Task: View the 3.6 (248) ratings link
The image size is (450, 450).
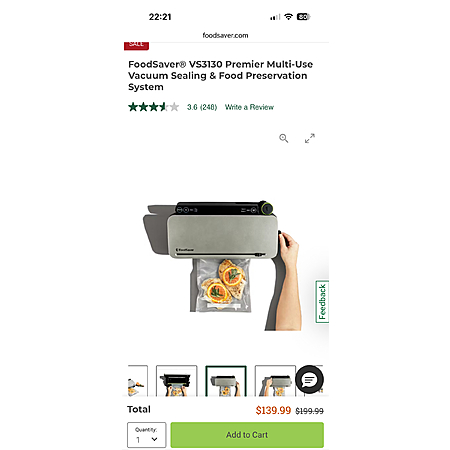Action: point(202,107)
